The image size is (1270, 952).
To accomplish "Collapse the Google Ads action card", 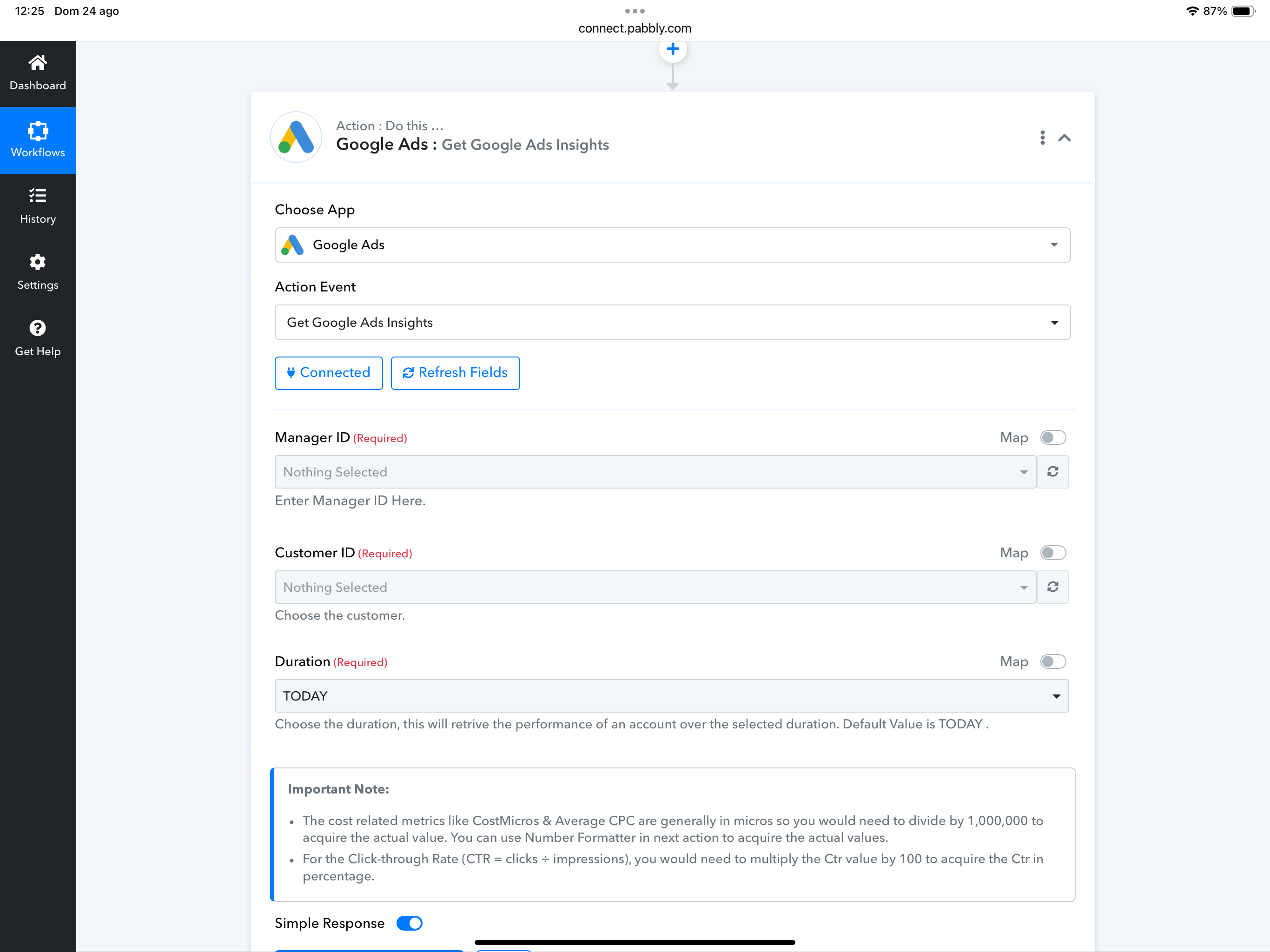I will coord(1064,138).
